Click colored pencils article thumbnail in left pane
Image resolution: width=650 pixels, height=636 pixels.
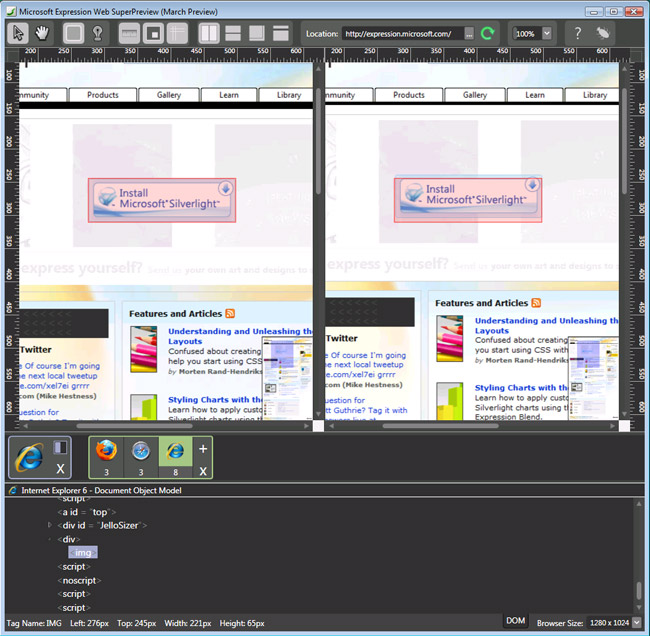[143, 349]
